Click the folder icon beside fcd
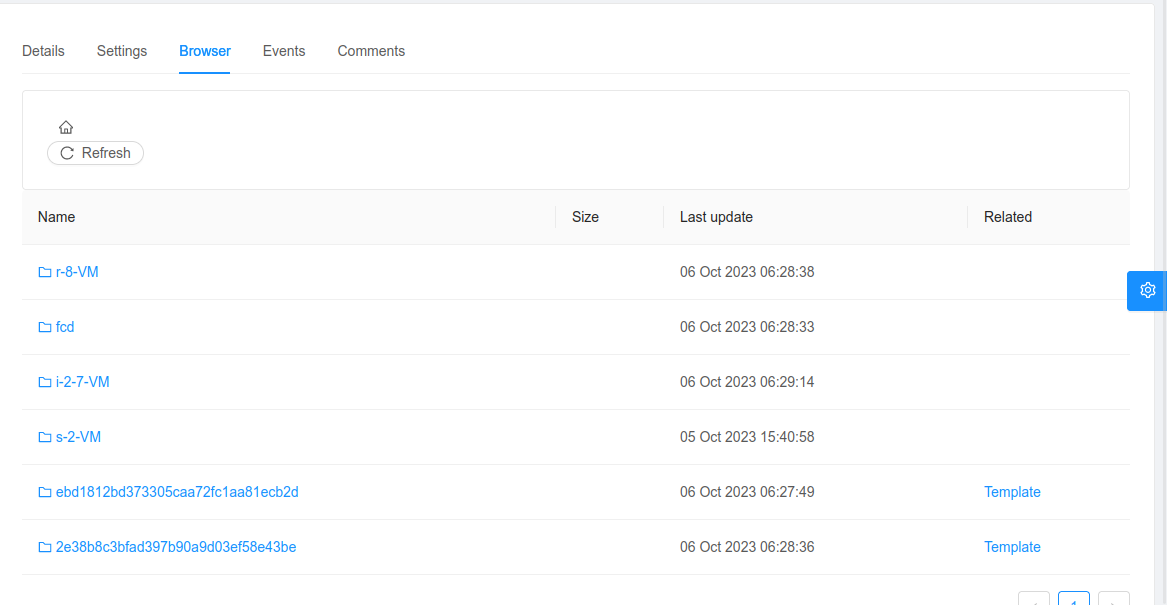The width and height of the screenshot is (1167, 605). (44, 326)
